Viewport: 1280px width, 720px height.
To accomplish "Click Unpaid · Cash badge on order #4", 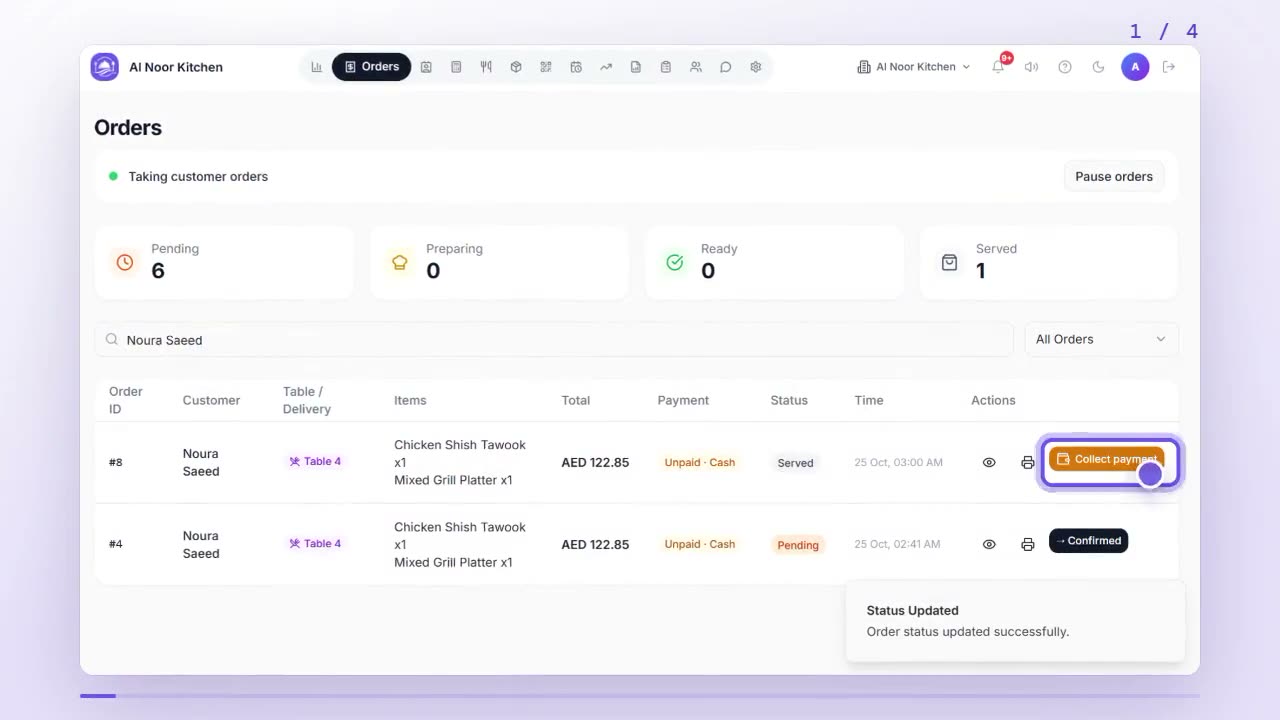I will [700, 544].
